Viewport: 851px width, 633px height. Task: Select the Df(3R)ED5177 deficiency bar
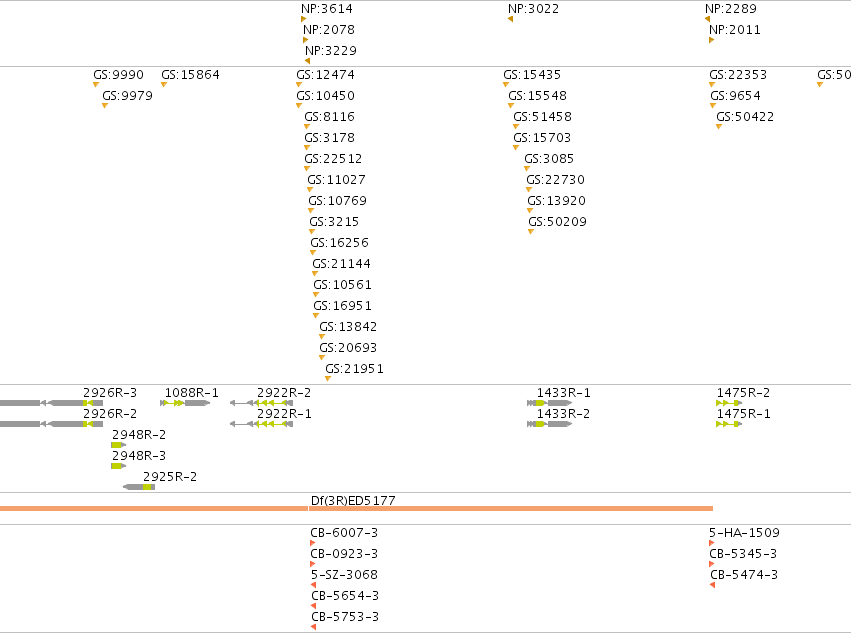(x=357, y=509)
